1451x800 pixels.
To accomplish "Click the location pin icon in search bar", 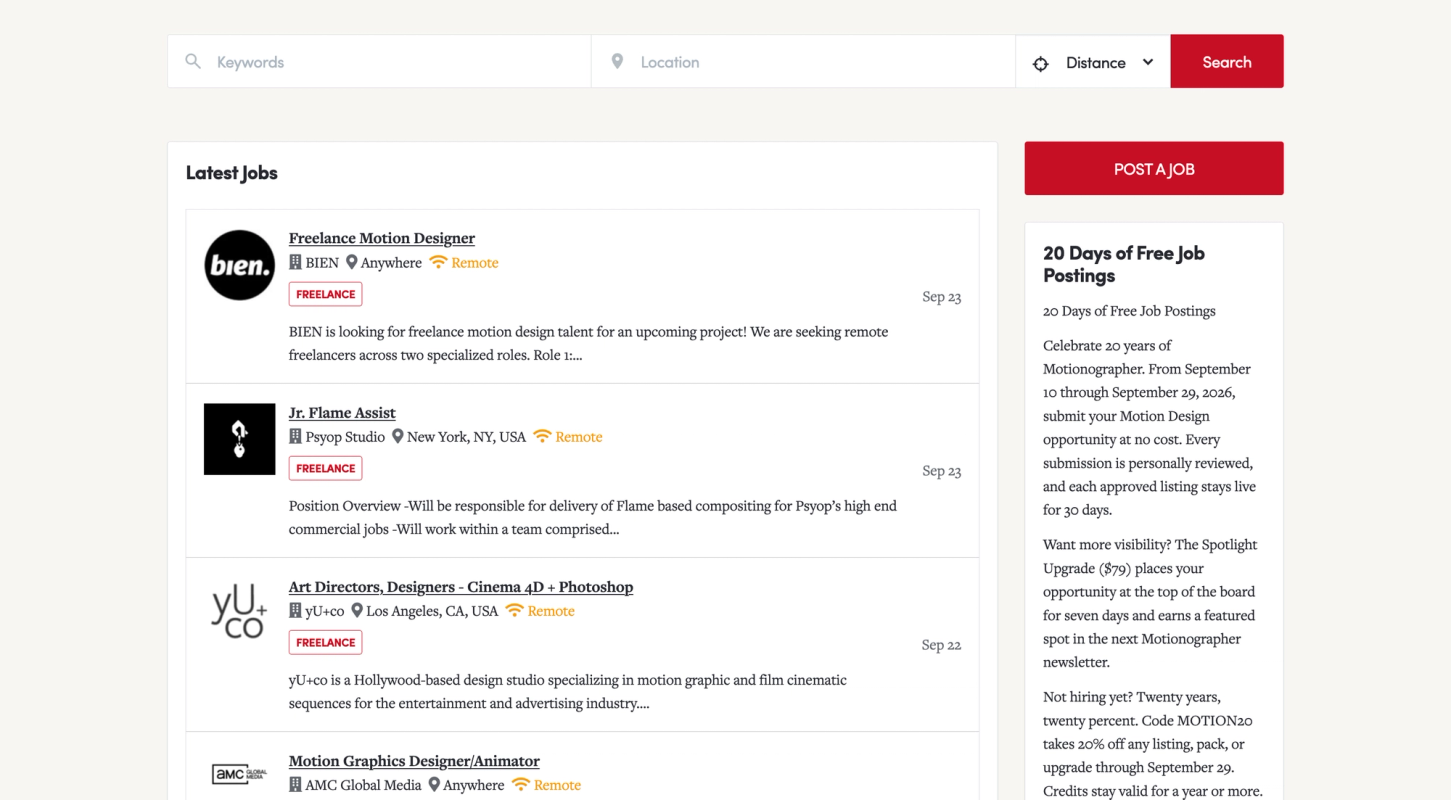I will click(x=617, y=62).
